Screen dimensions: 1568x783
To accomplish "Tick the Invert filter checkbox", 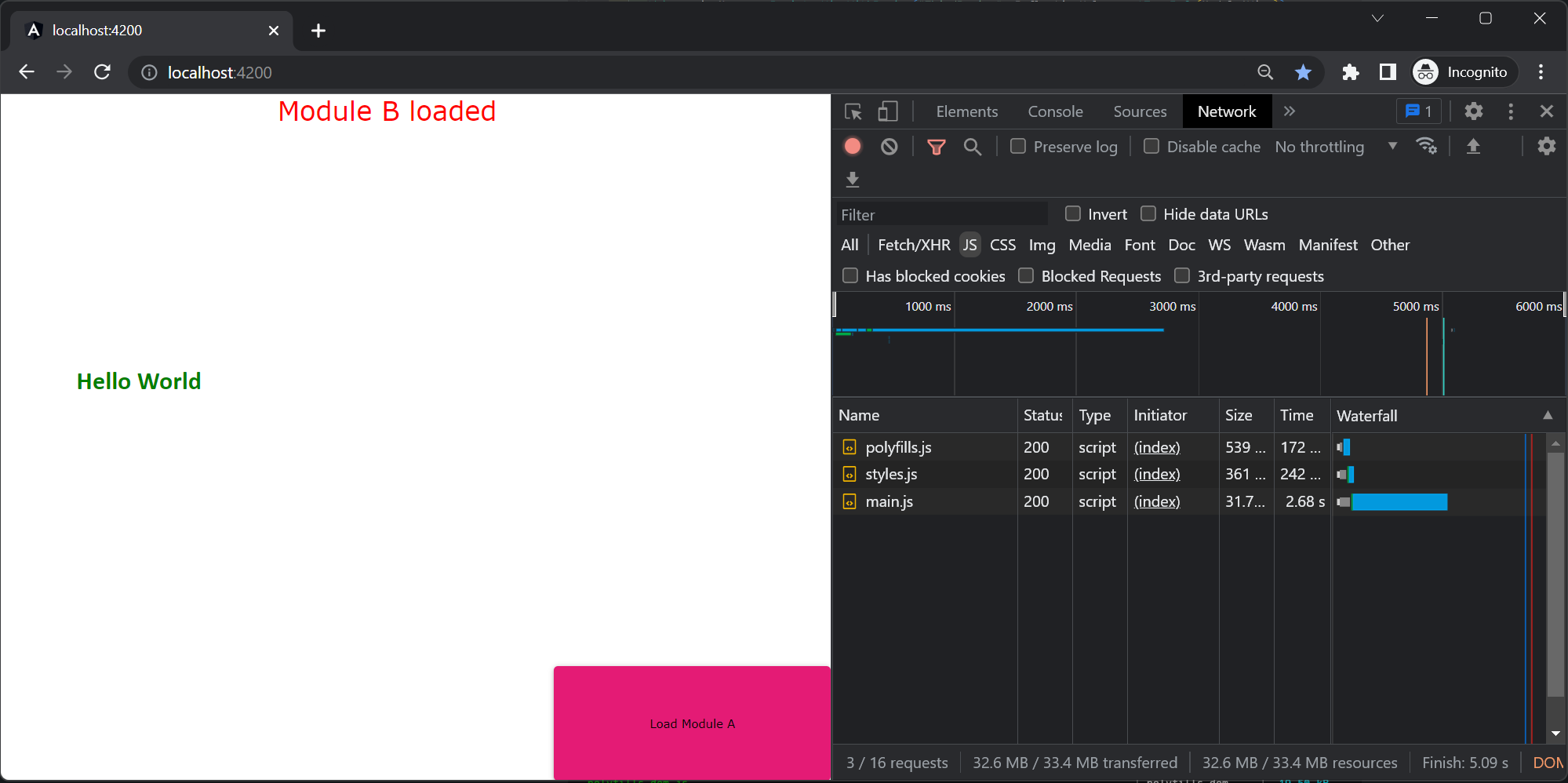I will coord(1073,213).
